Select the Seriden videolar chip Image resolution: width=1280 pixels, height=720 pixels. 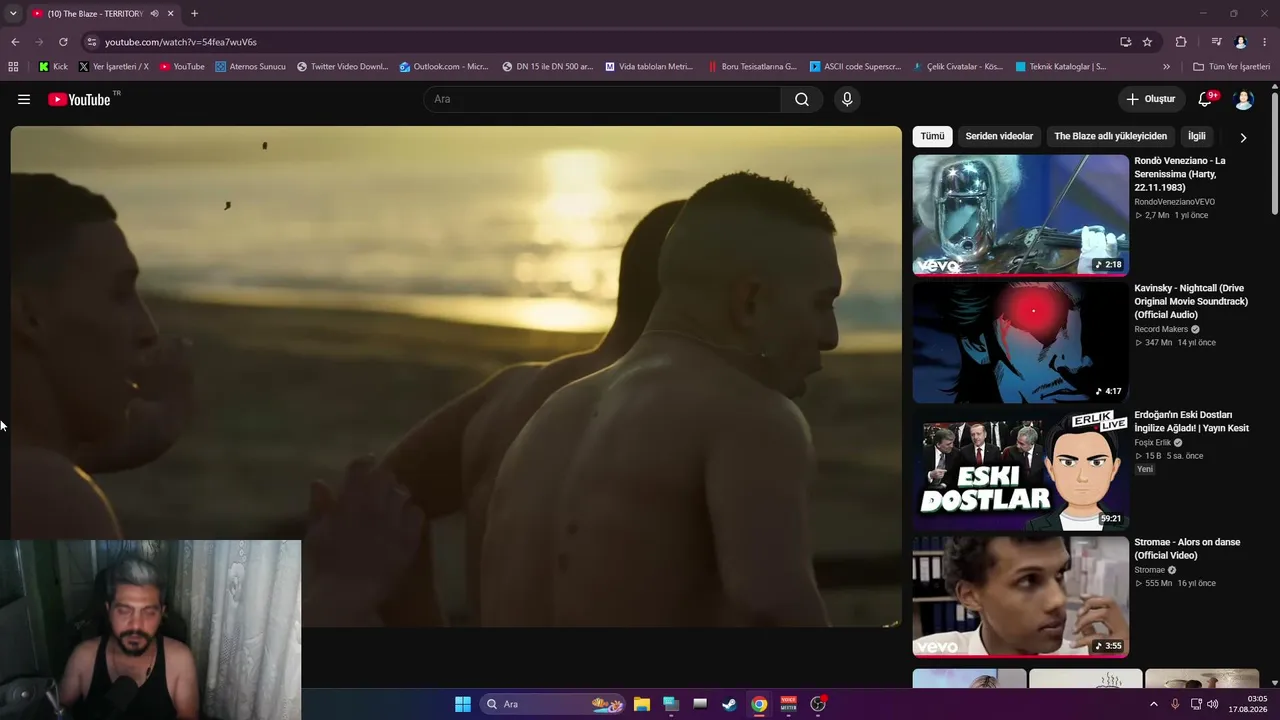(x=999, y=136)
